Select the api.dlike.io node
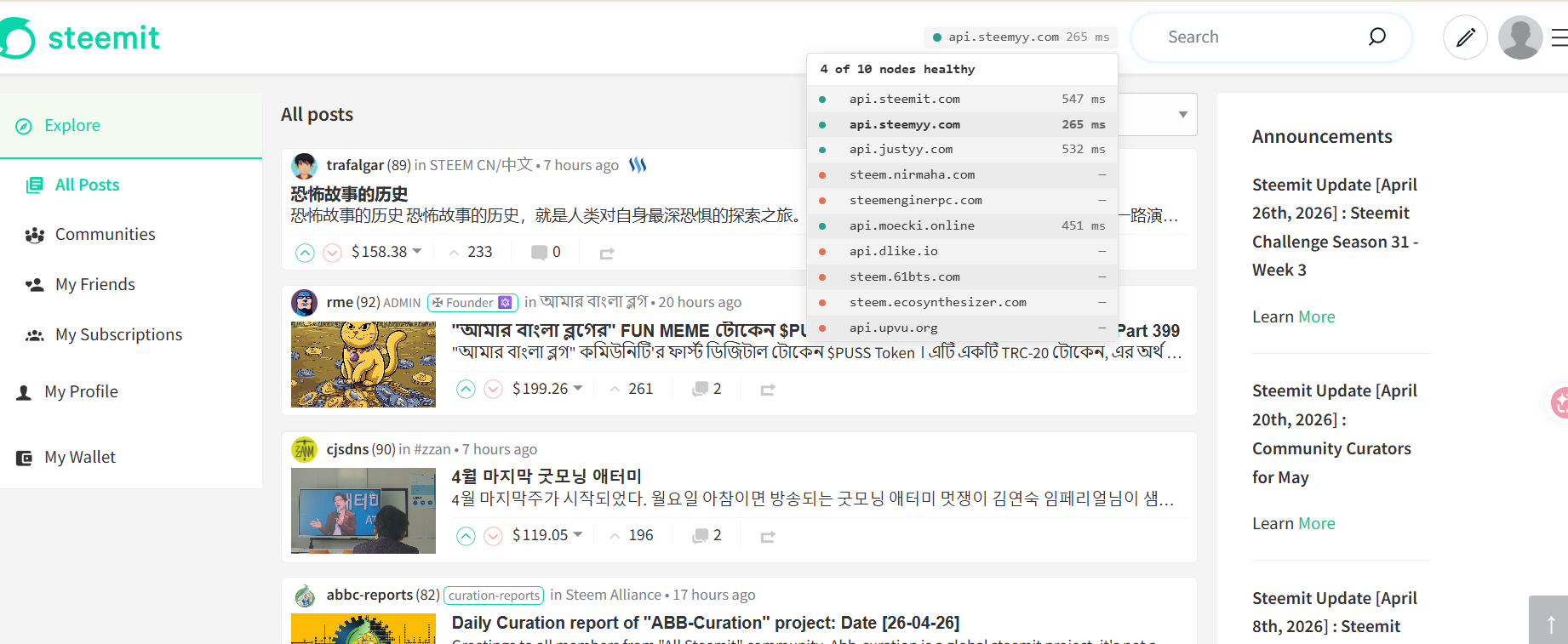Viewport: 1568px width, 644px height. coord(962,252)
